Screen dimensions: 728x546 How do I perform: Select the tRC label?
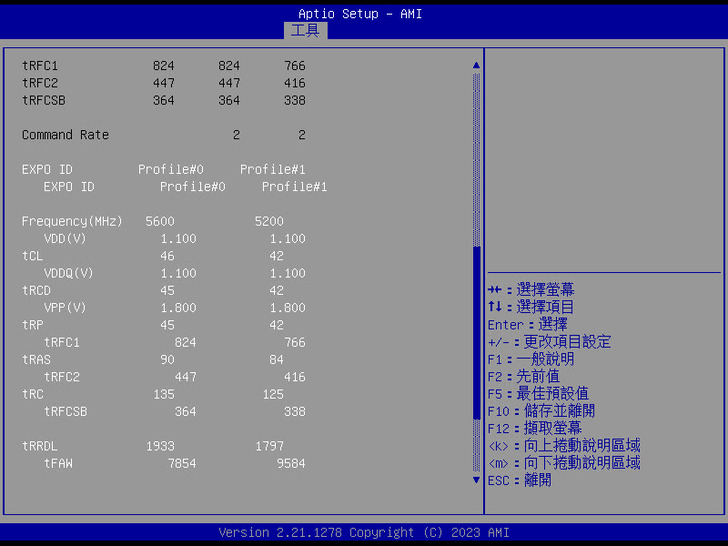tap(32, 395)
